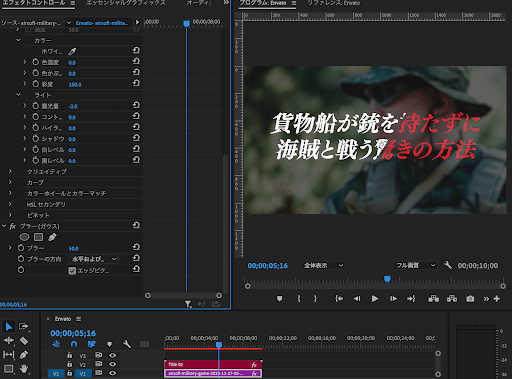
Task: Collapse the ライト section
Action: pos(19,95)
